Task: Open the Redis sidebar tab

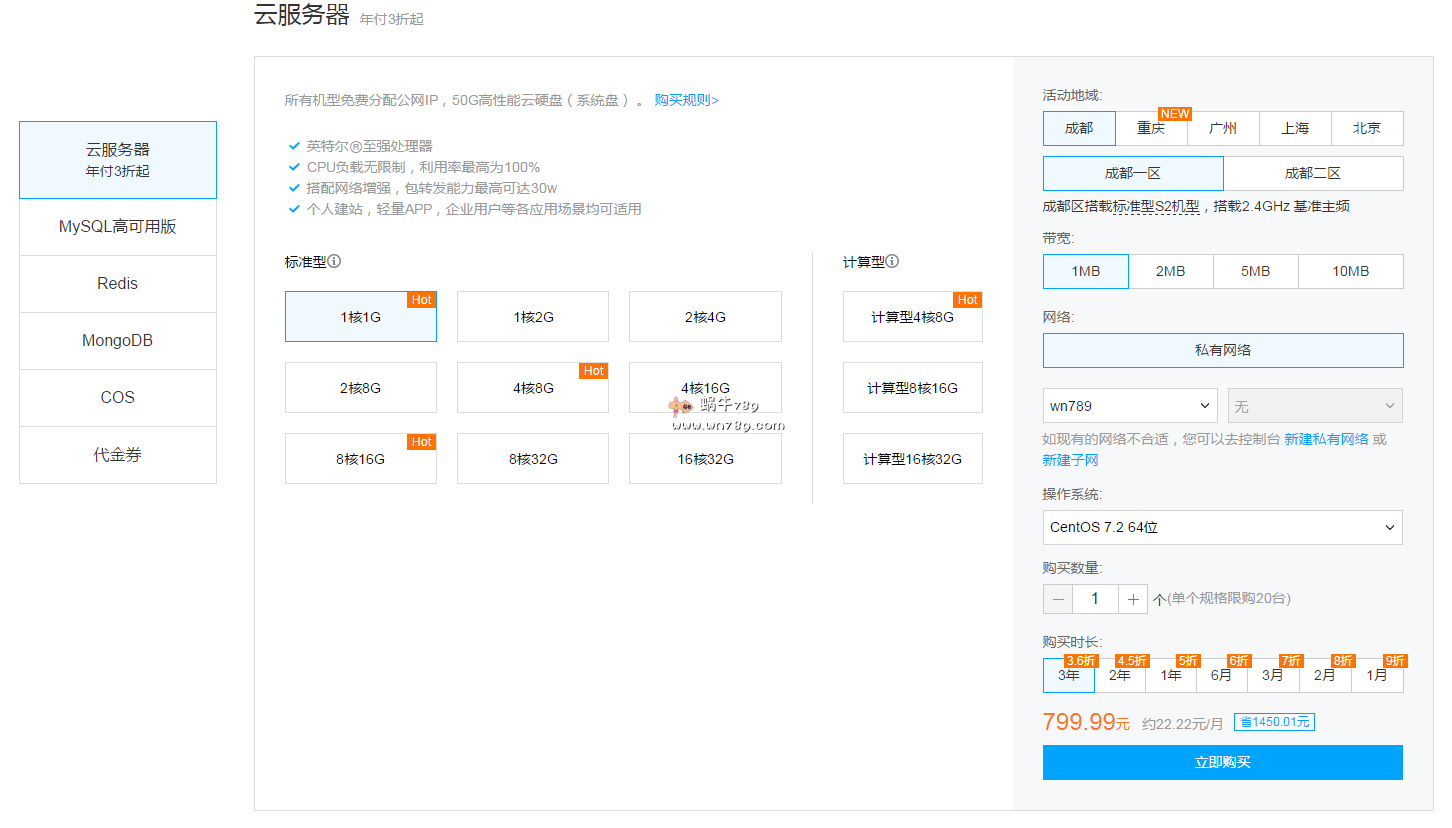Action: (x=118, y=284)
